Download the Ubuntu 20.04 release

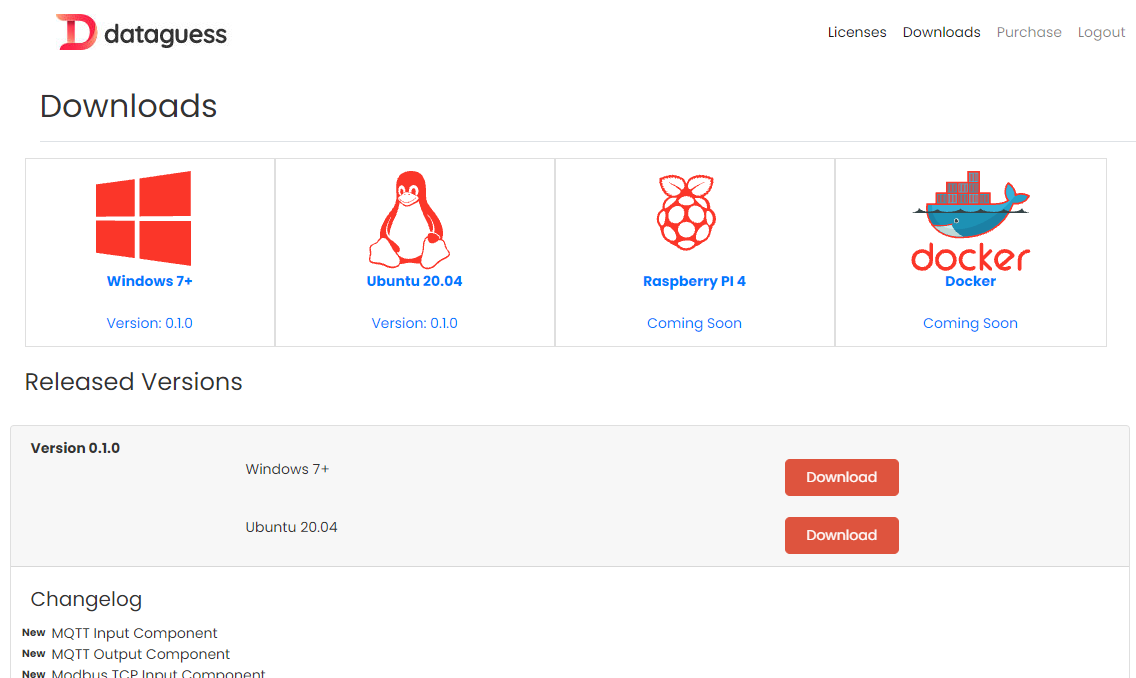click(842, 535)
